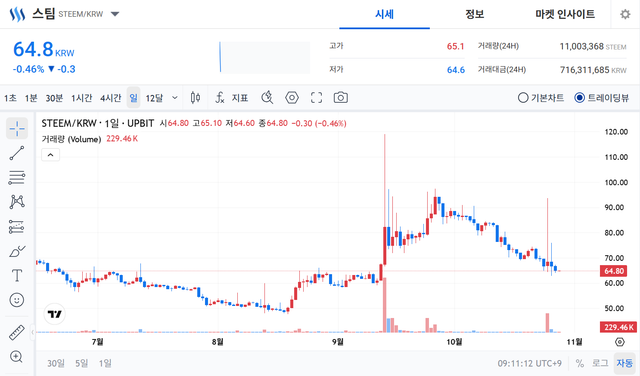Screen dimensions: 640x376
Task: Click the 09:11:12 UTC+9 timezone
Action: 529,363
